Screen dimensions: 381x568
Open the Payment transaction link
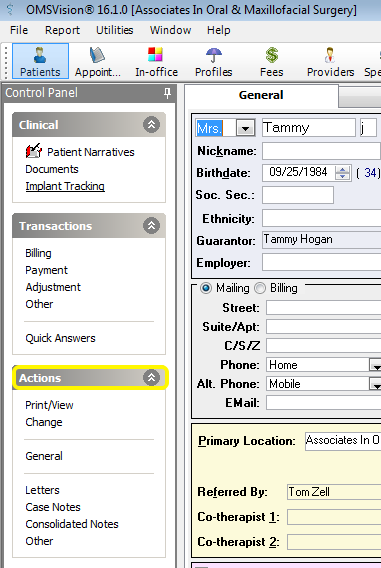[x=46, y=270]
